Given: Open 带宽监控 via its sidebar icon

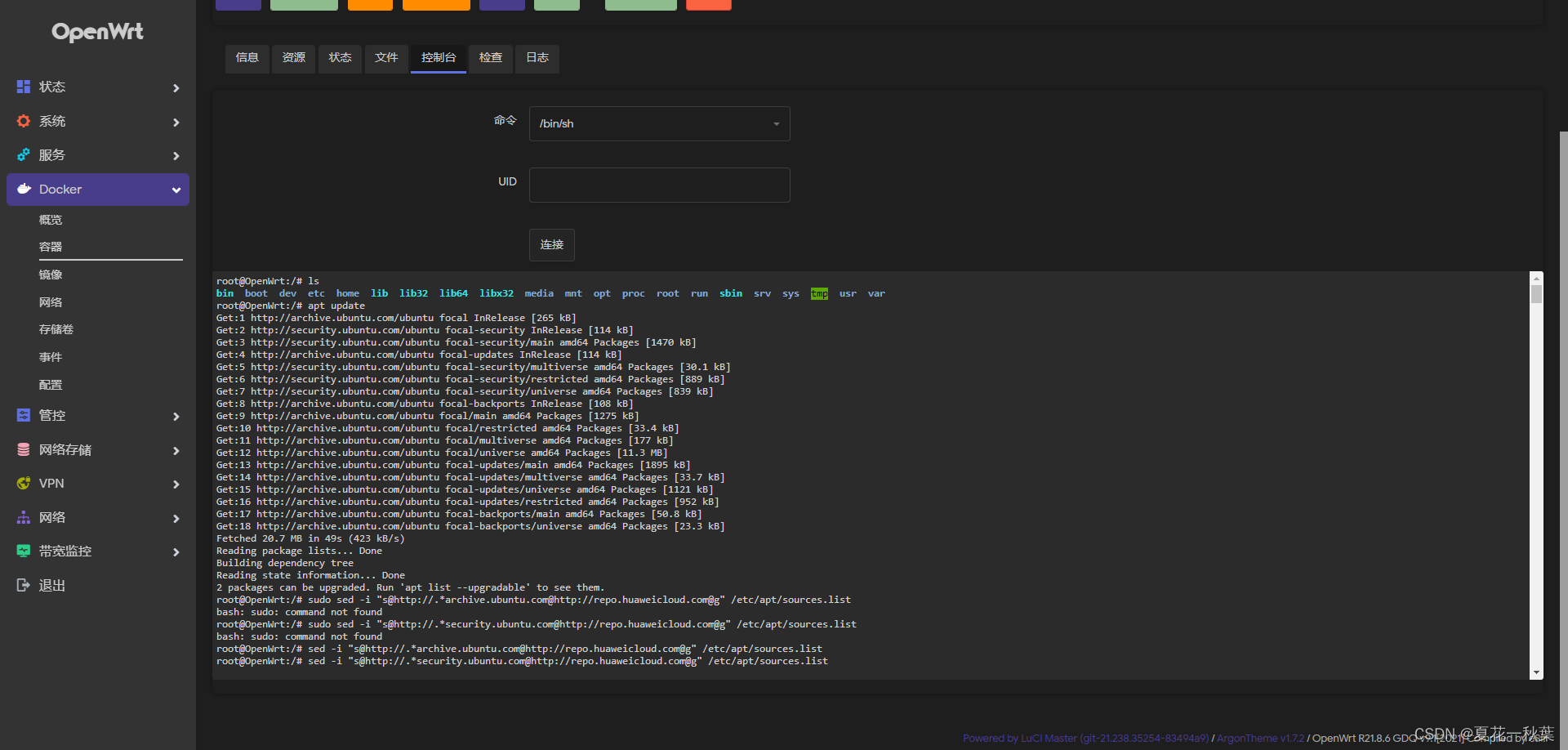Looking at the screenshot, I should tap(23, 551).
